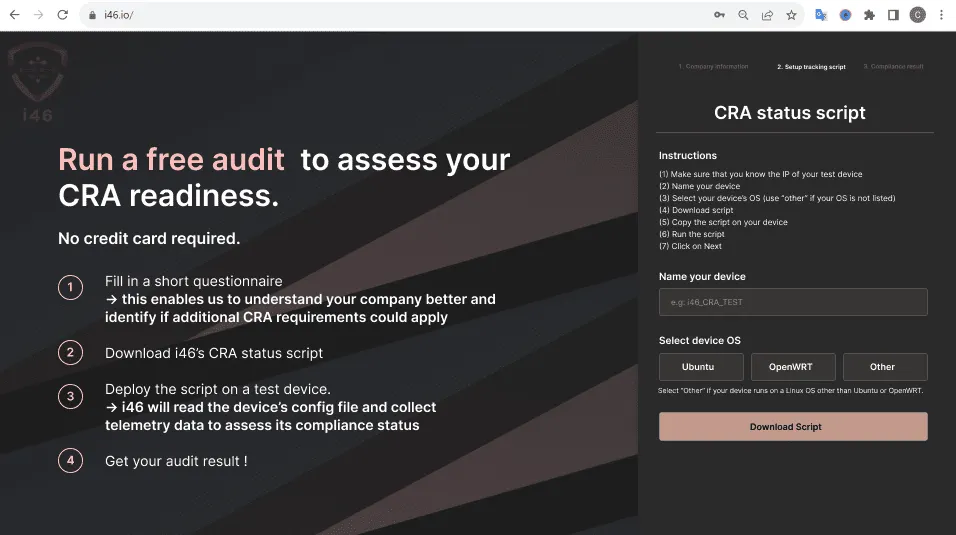Choose Other as device OS
The image size is (956, 535).
pos(884,367)
